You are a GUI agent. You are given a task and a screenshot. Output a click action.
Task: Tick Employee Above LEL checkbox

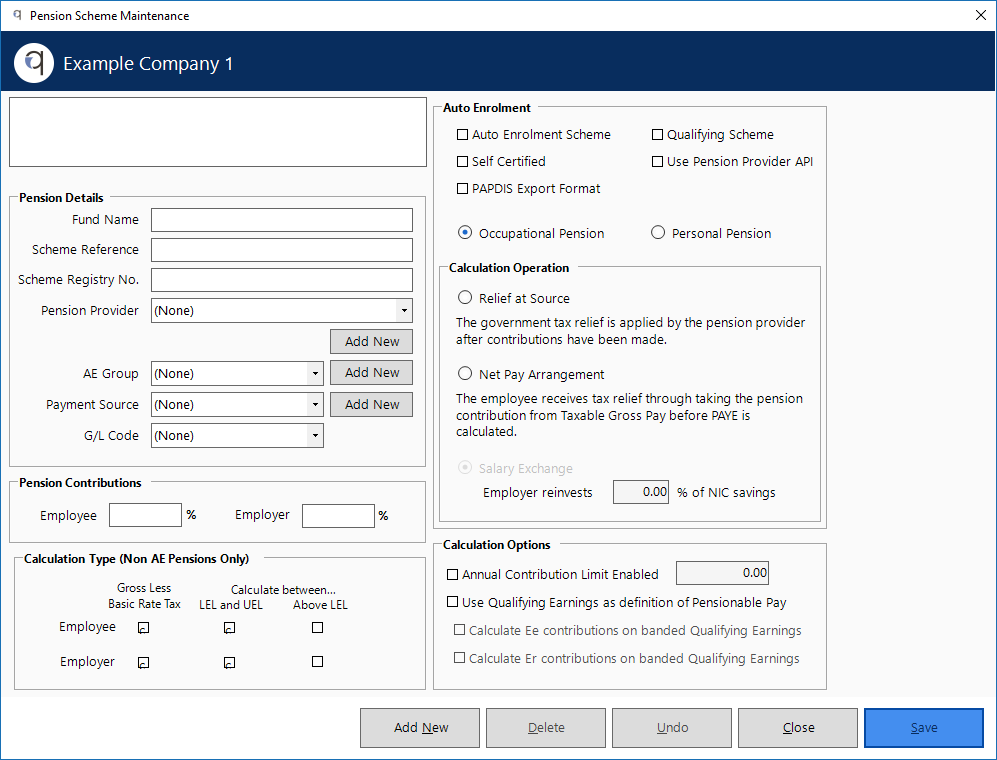pyautogui.click(x=317, y=628)
